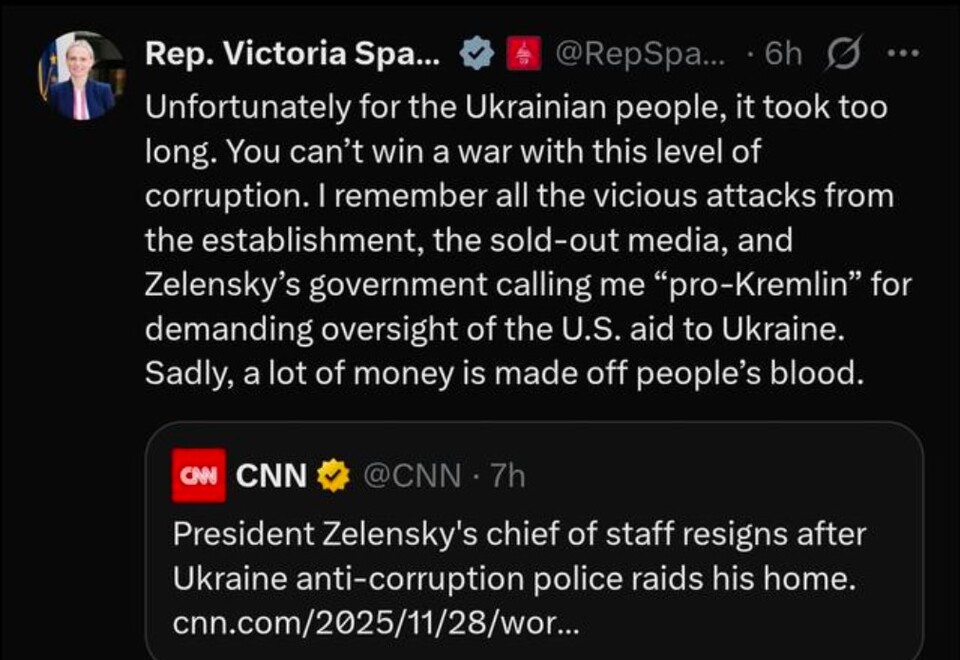Click the CNN account name

pyautogui.click(x=271, y=476)
